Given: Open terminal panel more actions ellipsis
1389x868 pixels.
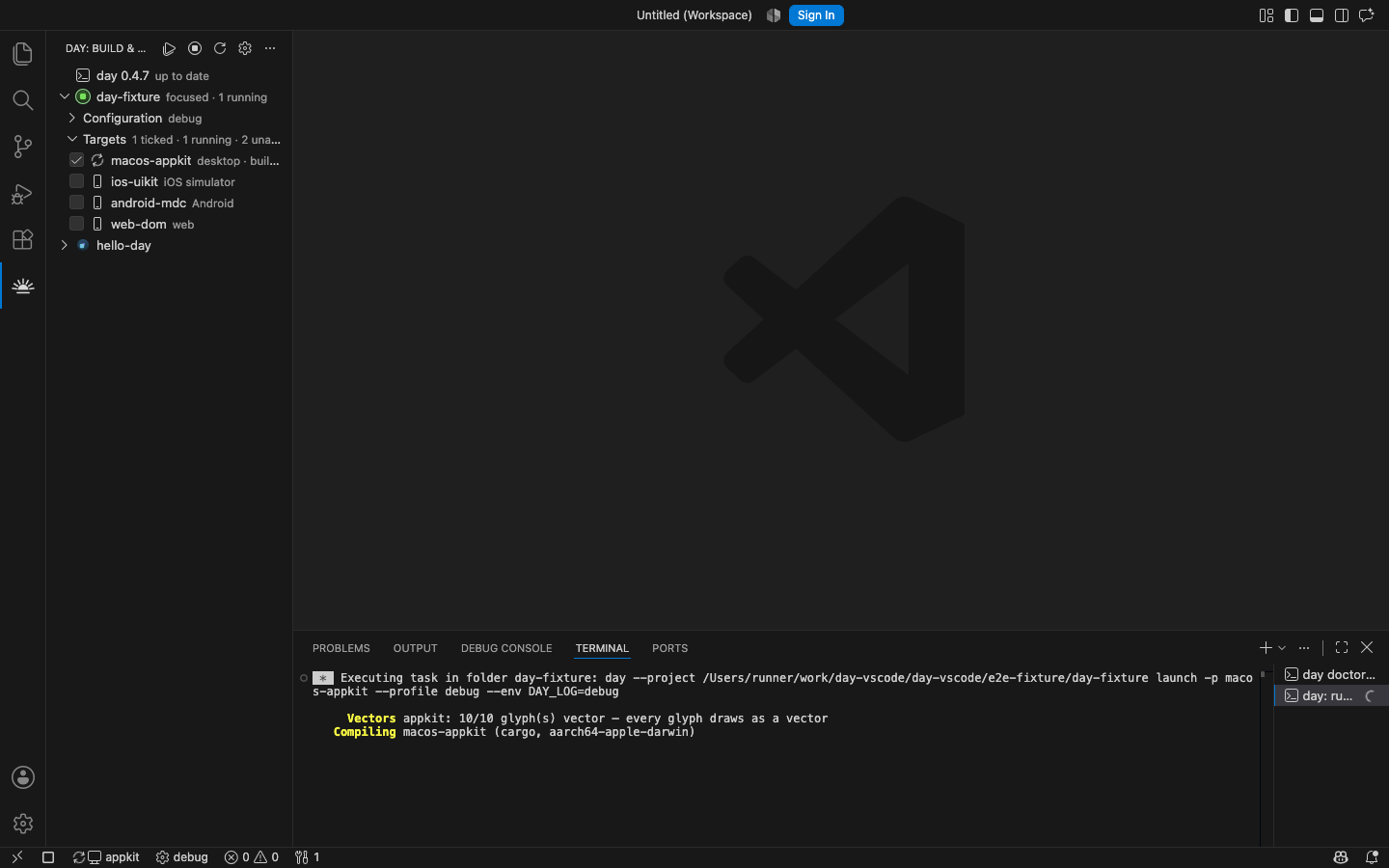Looking at the screenshot, I should click(x=1304, y=648).
